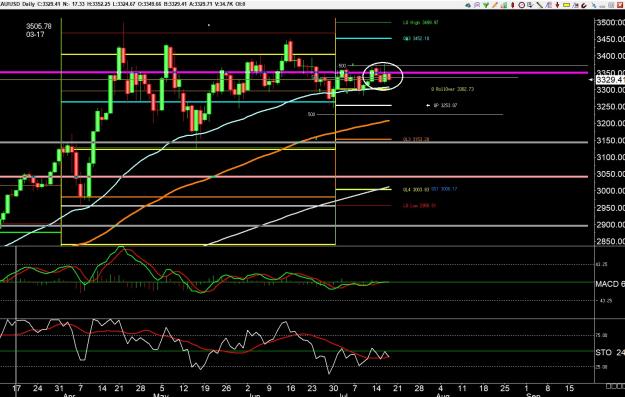Click the red circle toolbar icon
The height and width of the screenshot is (397, 625).
coord(521,5)
